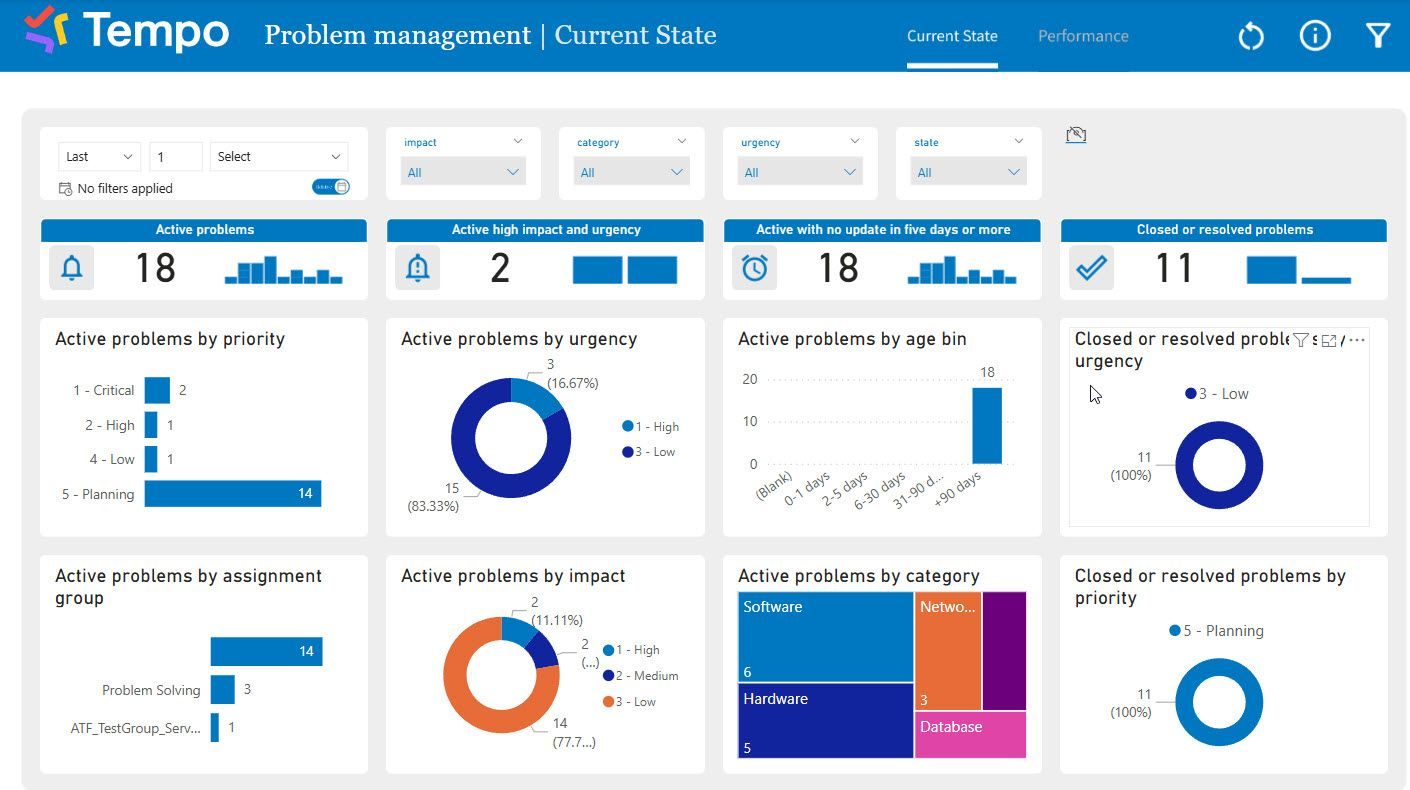Click the visual filter icon on closed urgency chart

(1300, 341)
